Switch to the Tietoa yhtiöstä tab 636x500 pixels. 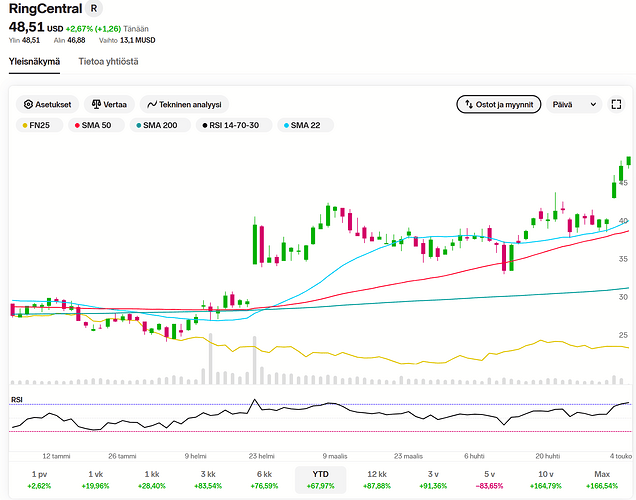click(x=108, y=62)
